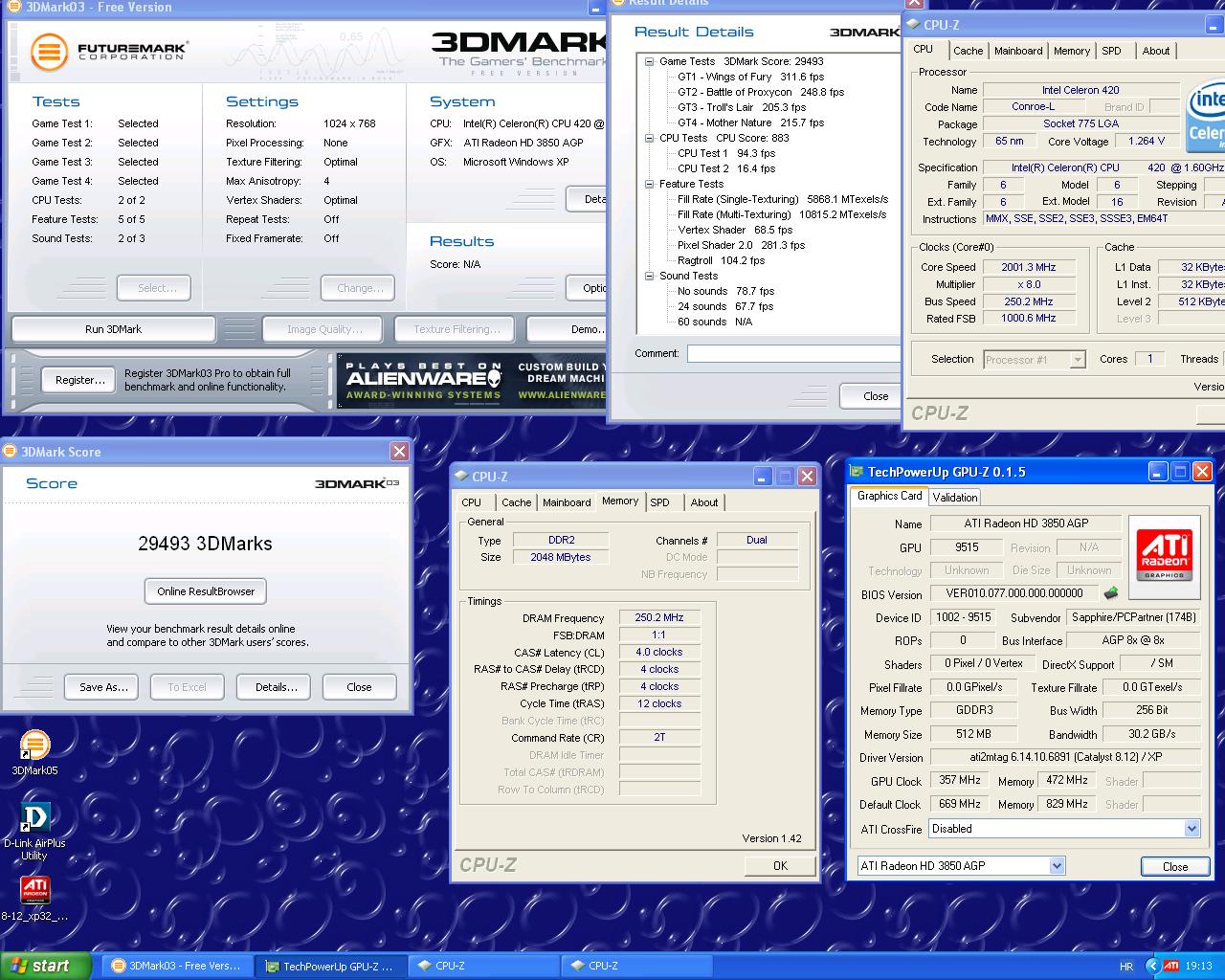The image size is (1225, 980).
Task: Click the Texture Filtering button
Action: [x=457, y=329]
